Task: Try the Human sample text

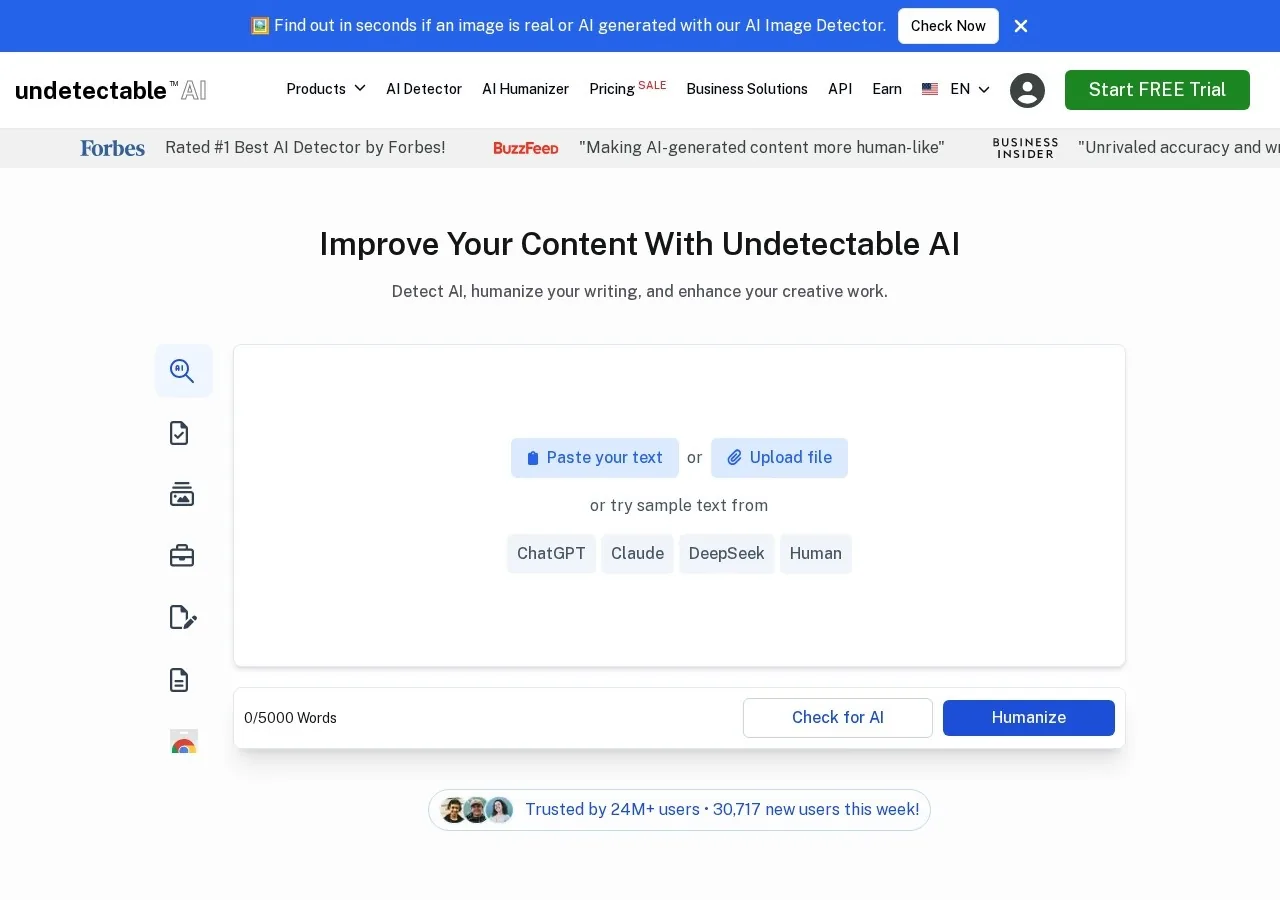Action: point(816,554)
